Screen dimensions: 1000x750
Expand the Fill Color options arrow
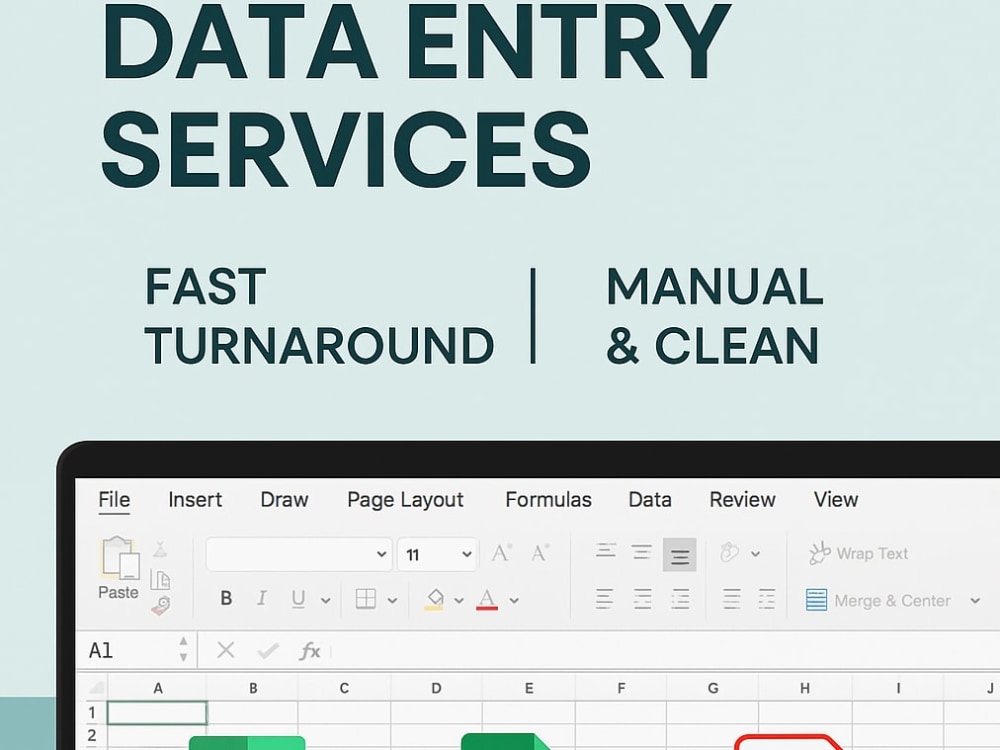click(459, 601)
